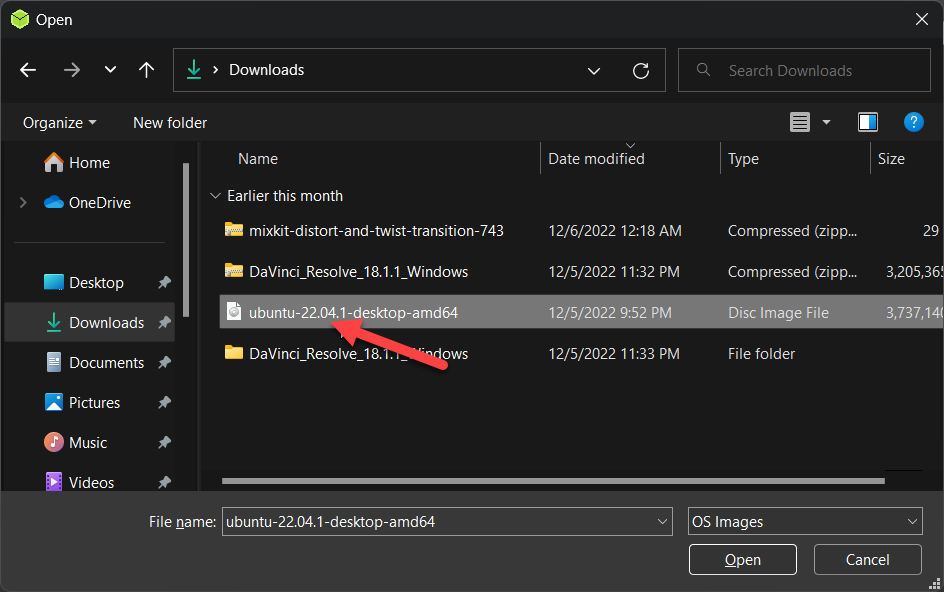Go back with the left arrow
Viewport: 944px width, 592px height.
28,70
